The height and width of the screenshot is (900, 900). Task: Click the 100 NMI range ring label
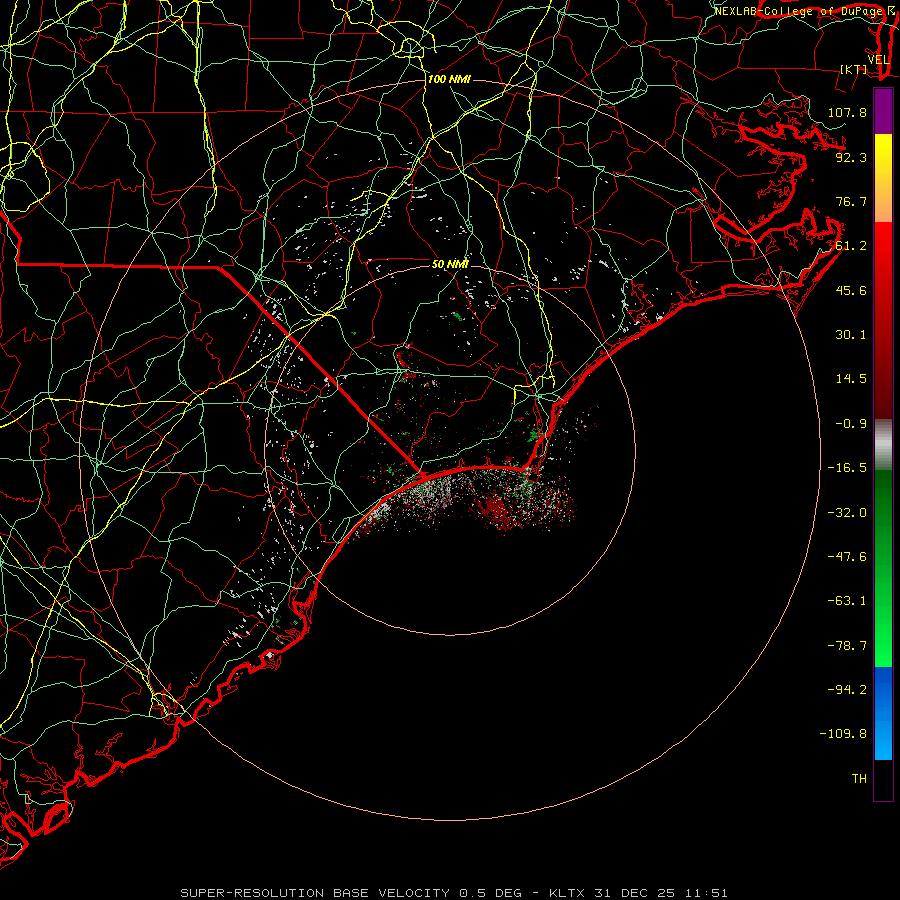[449, 79]
